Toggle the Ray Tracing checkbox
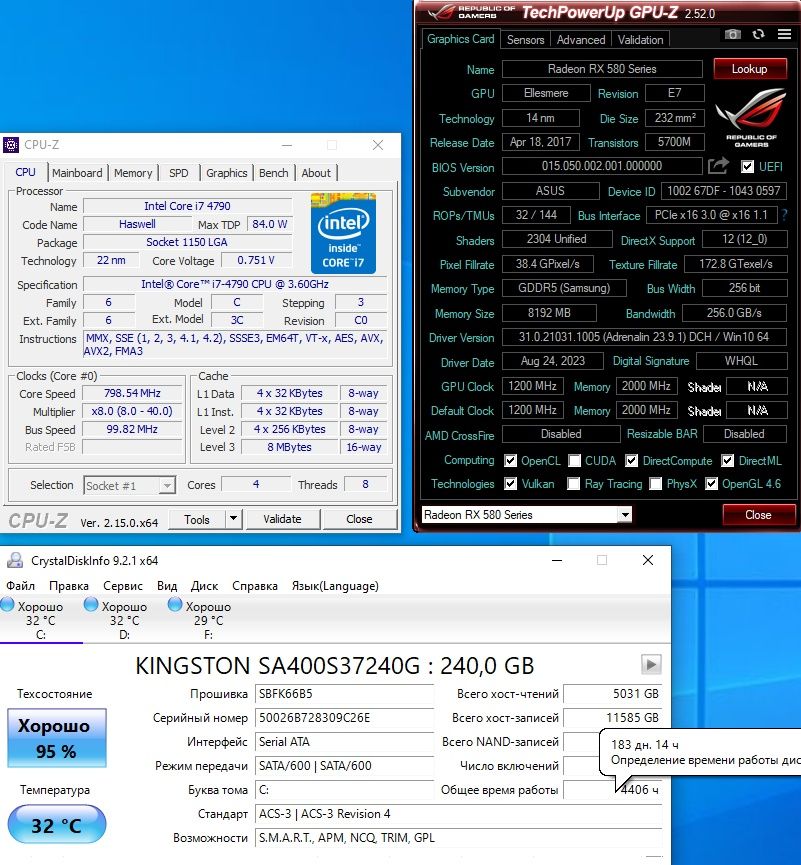 574,484
